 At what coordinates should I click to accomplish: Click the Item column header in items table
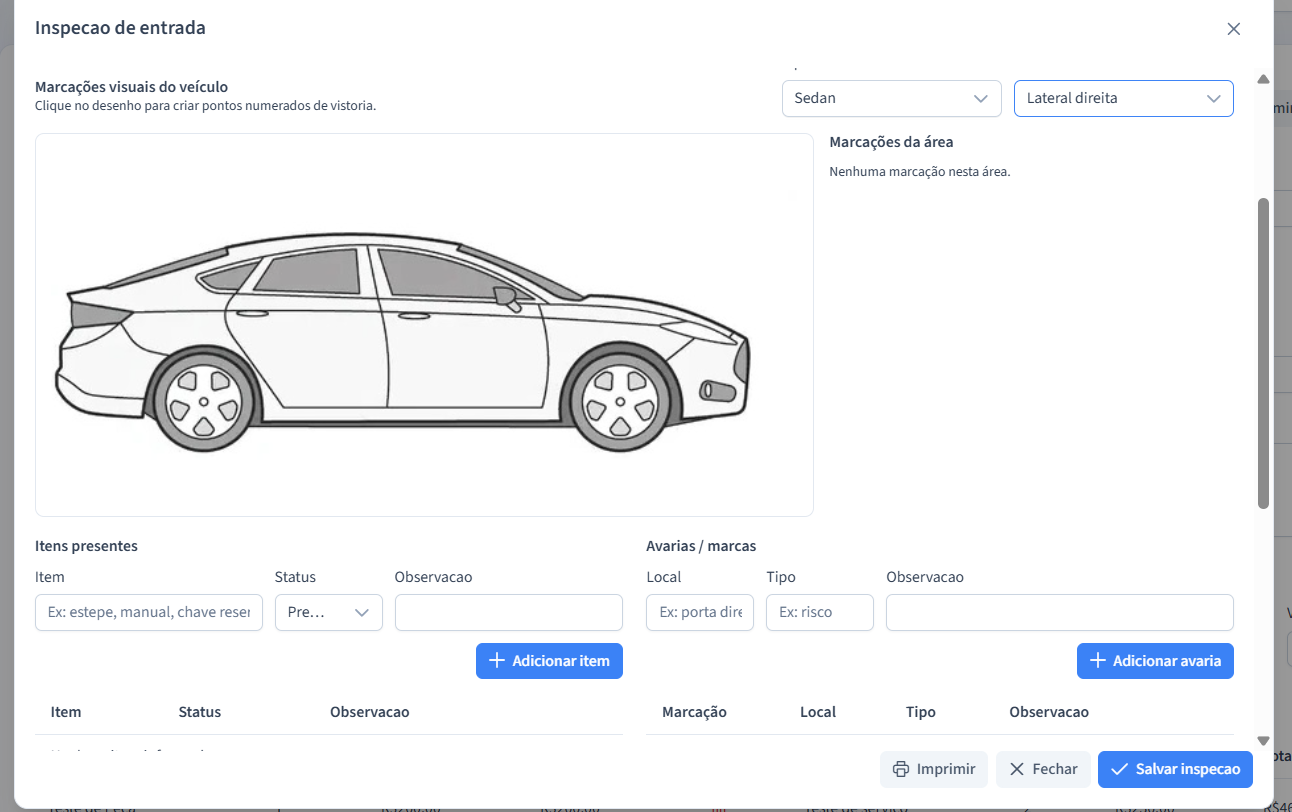coord(66,712)
